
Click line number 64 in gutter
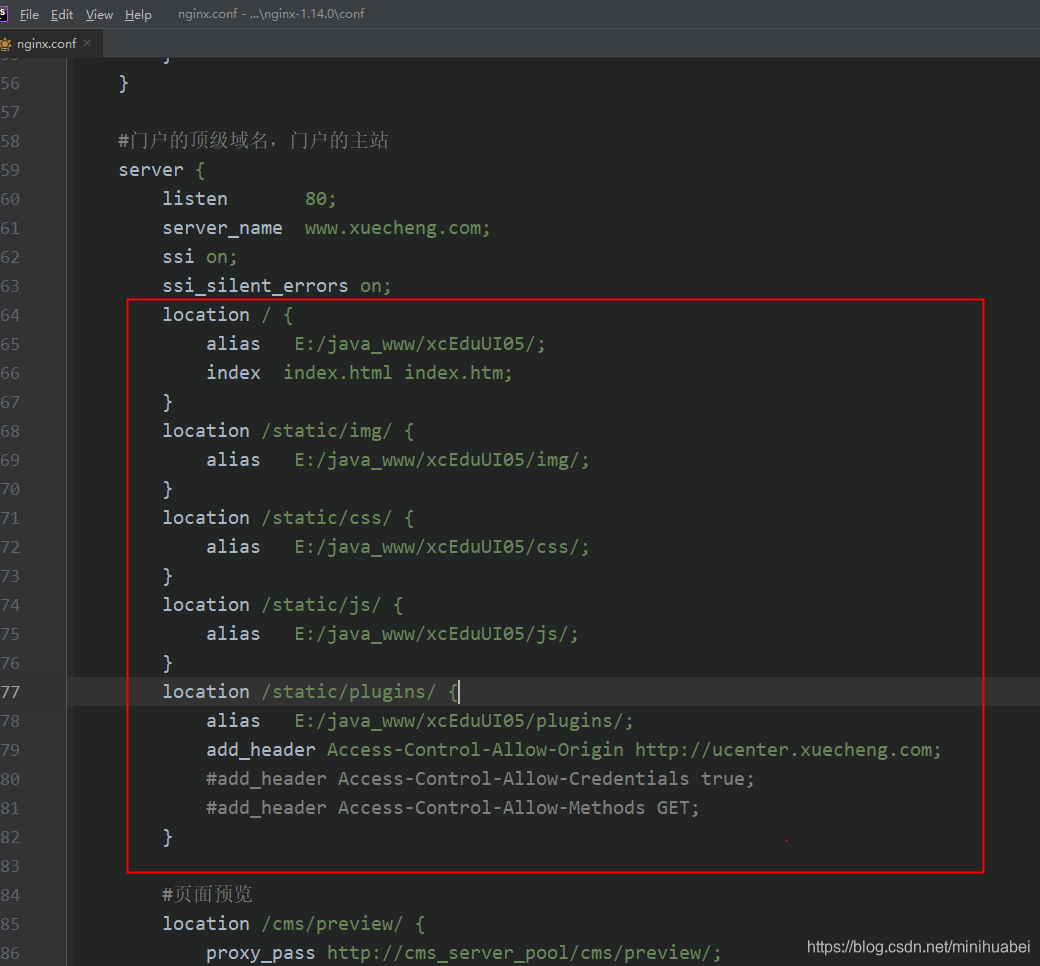coord(10,315)
